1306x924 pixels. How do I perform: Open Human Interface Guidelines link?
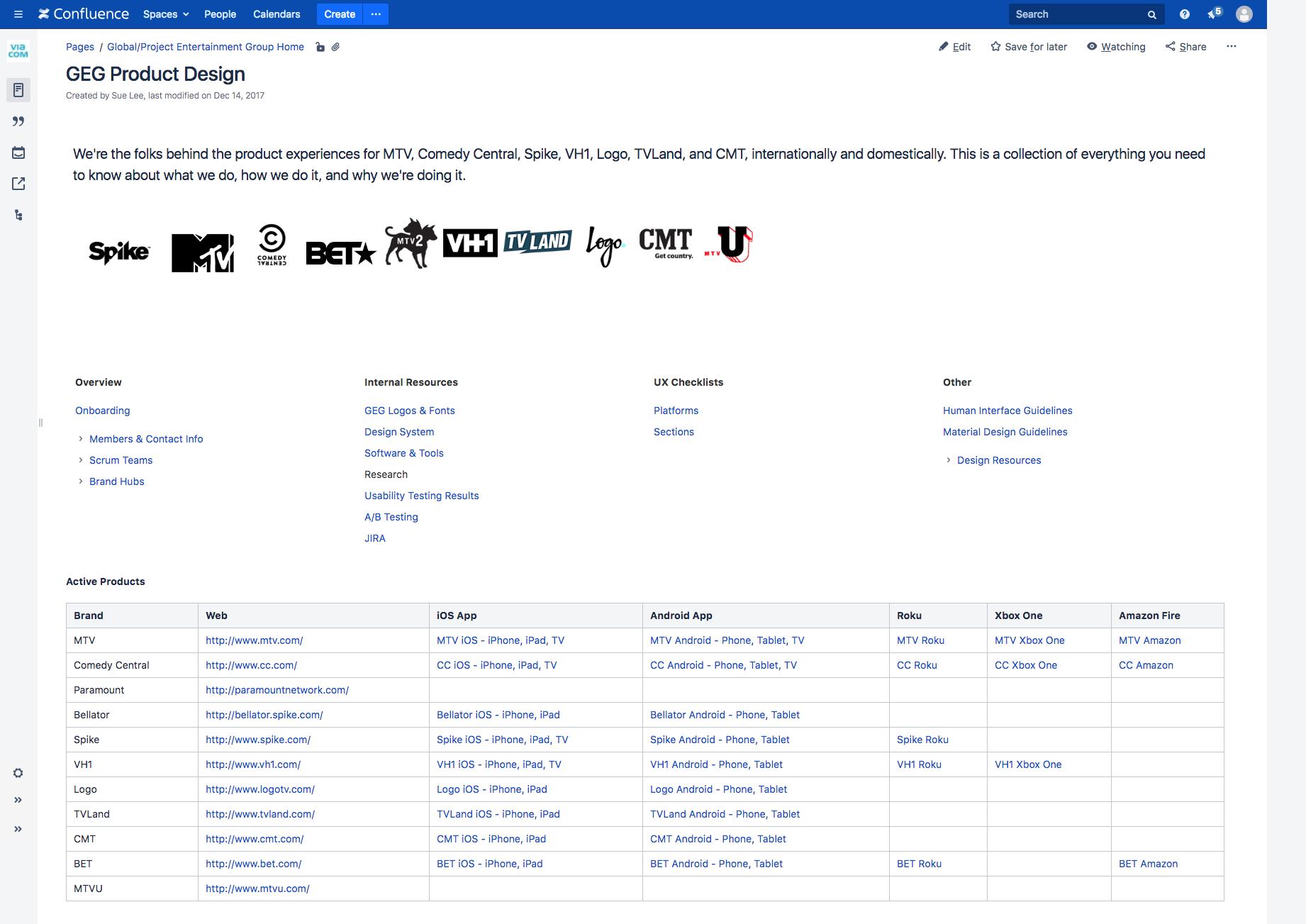coord(1008,411)
